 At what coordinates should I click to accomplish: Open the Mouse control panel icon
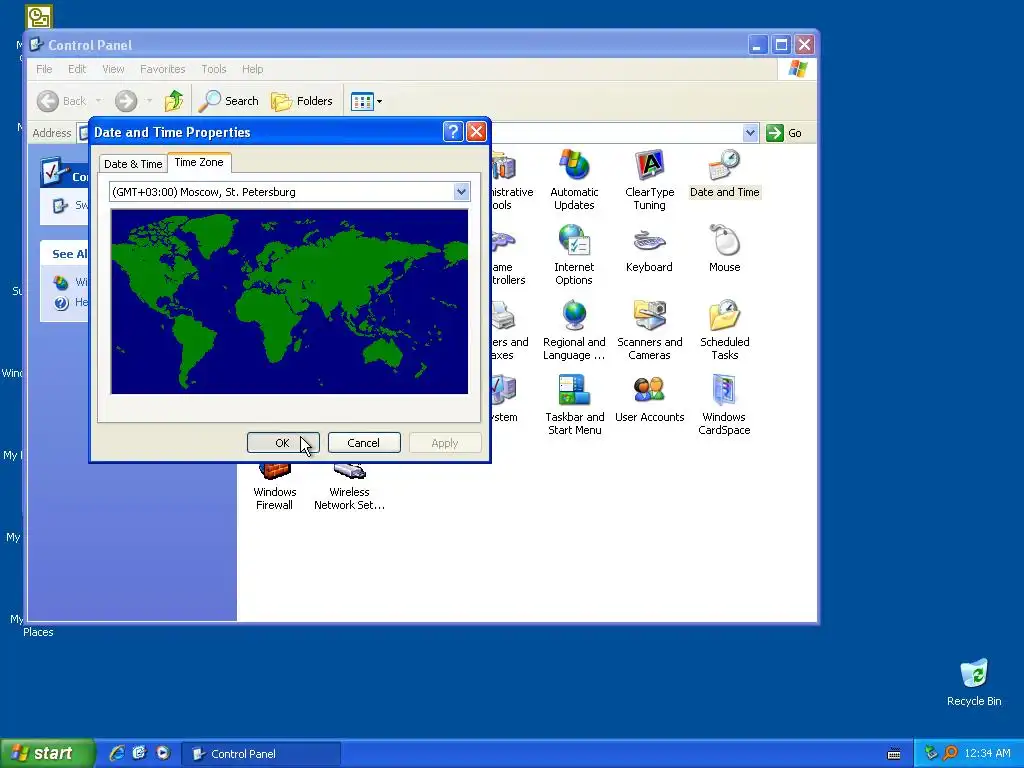724,249
